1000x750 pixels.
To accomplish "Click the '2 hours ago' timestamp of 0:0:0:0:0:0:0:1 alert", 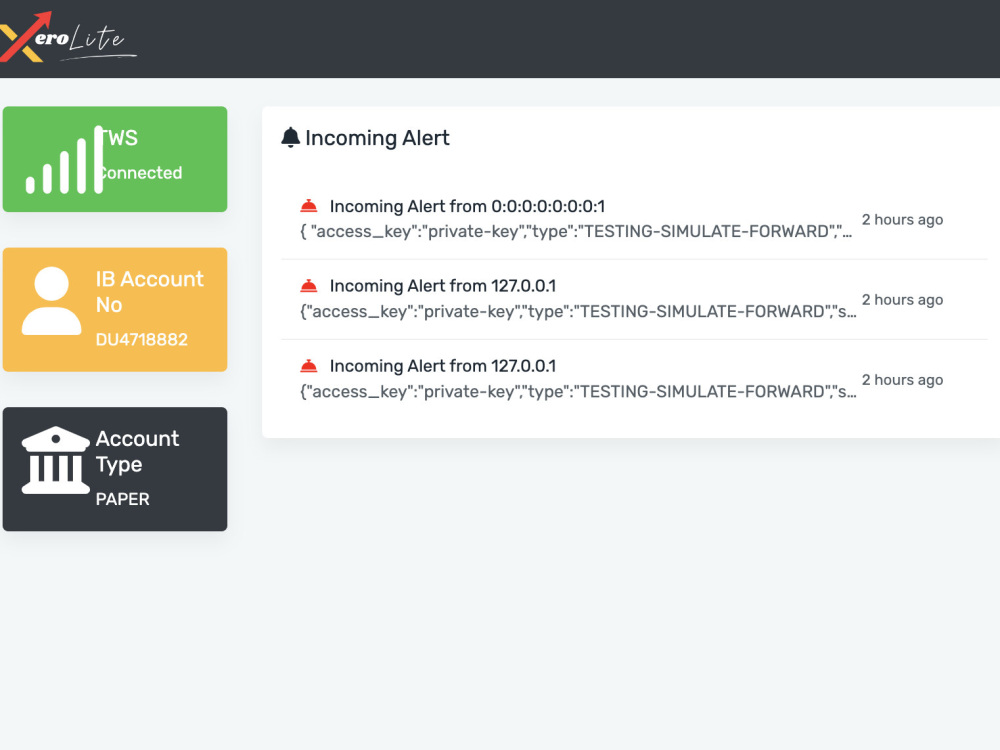I will 902,219.
